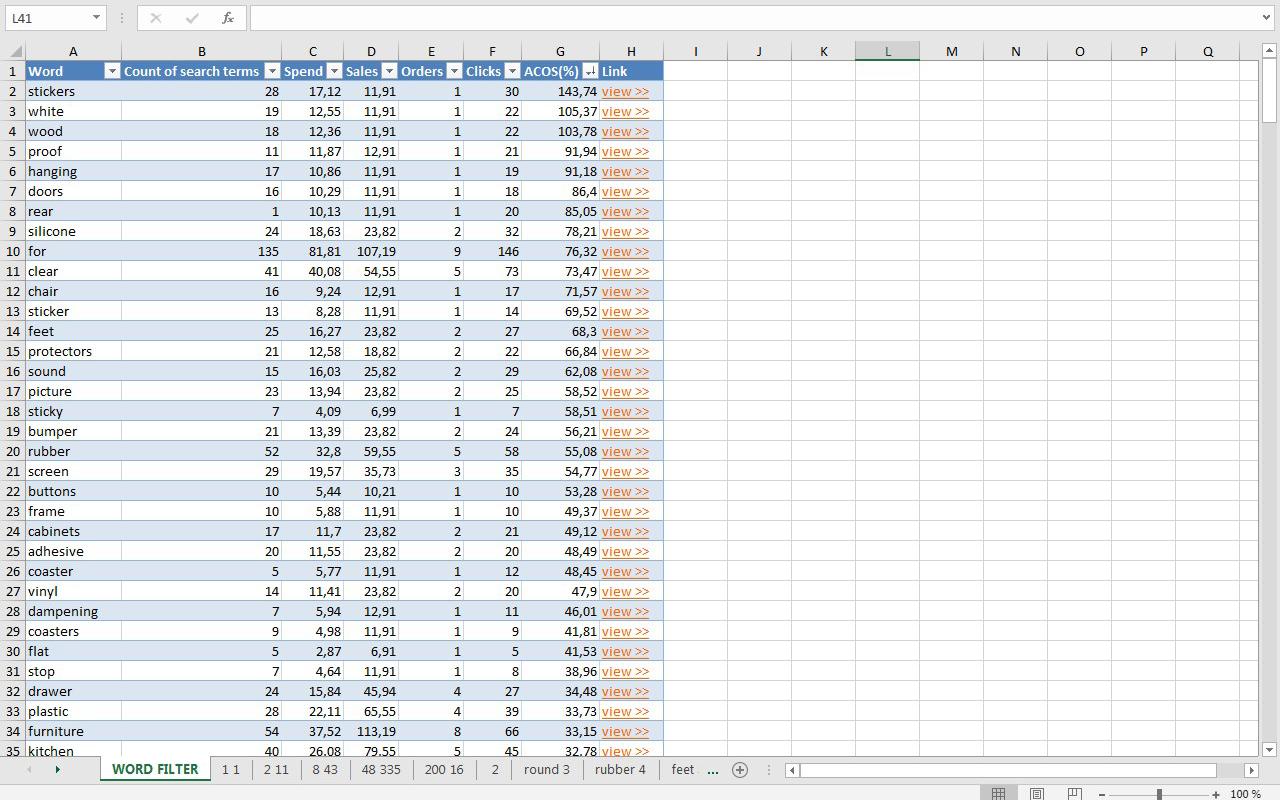Switch to the "rubber 4" sheet tab
The image size is (1280, 800).
pyautogui.click(x=620, y=770)
